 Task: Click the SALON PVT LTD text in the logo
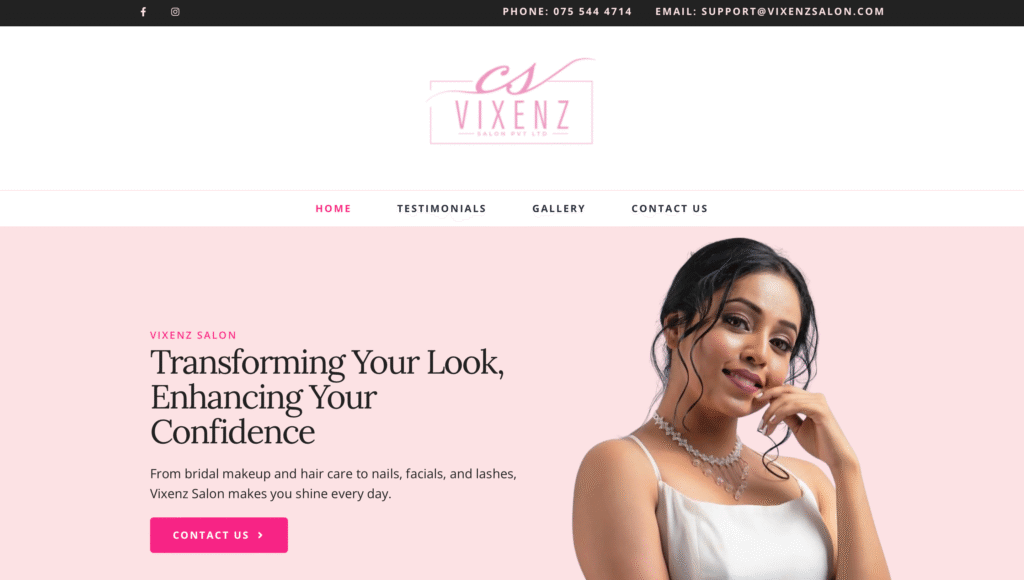tap(512, 134)
